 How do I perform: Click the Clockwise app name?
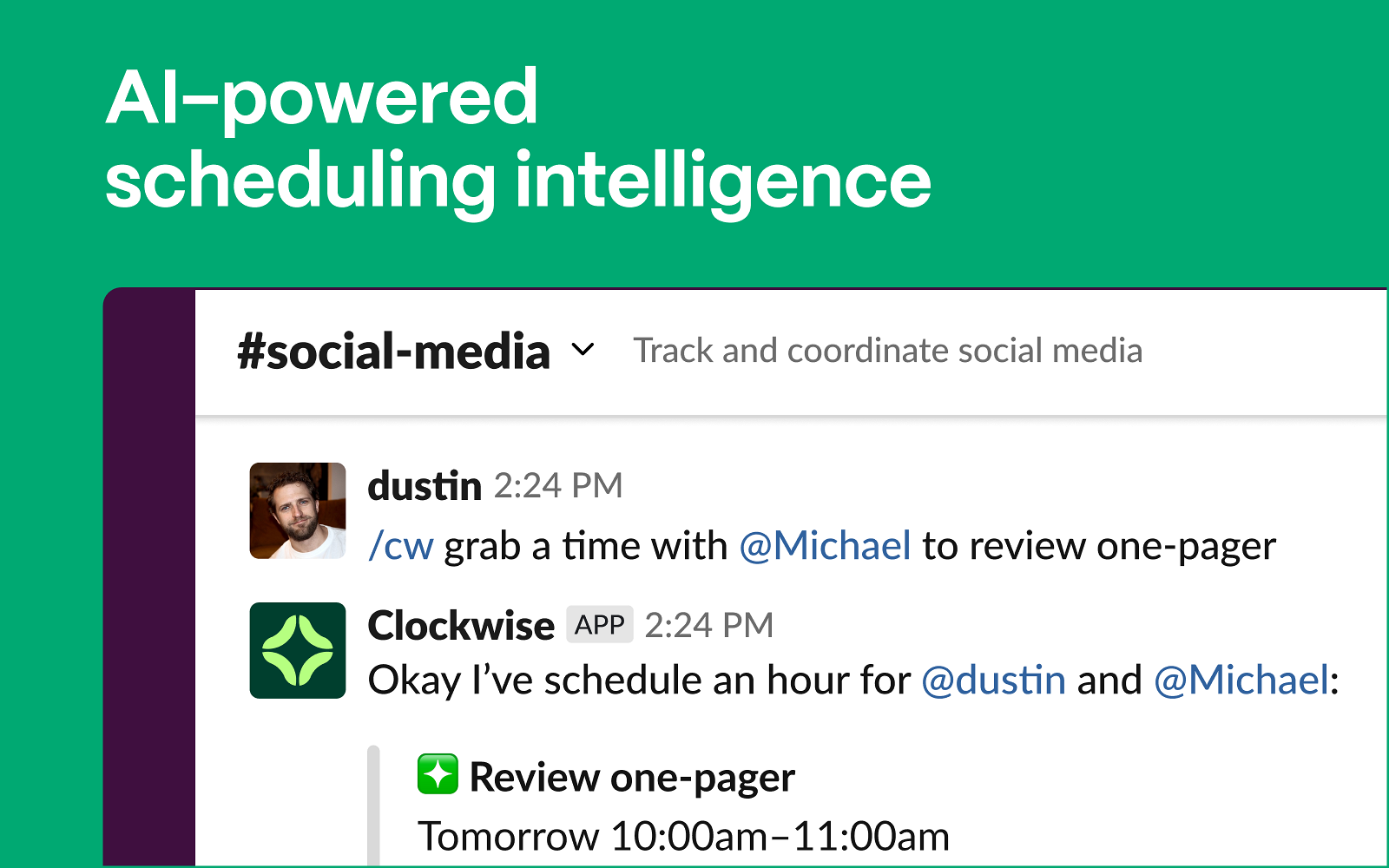[461, 626]
